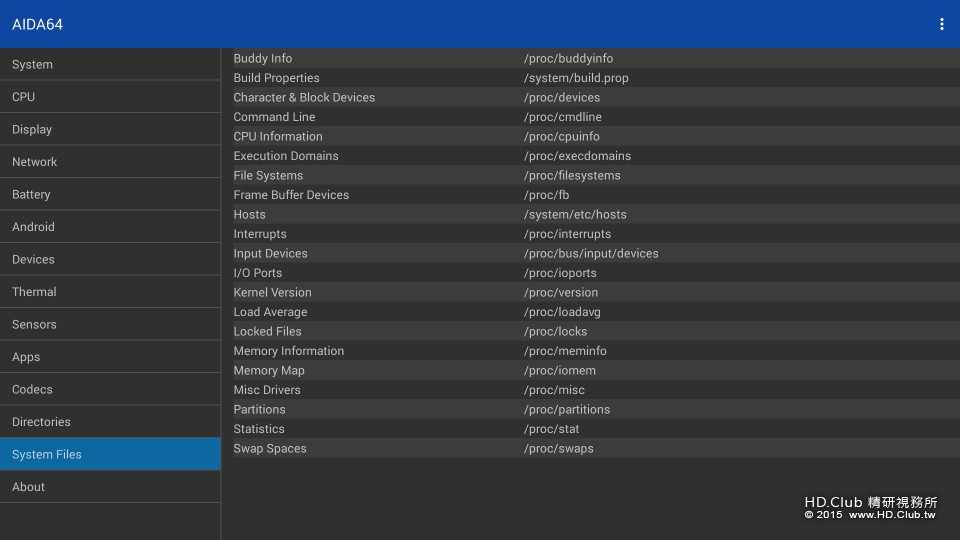Screen dimensions: 960x540
Task: Open the CPU section
Action: [x=110, y=97]
